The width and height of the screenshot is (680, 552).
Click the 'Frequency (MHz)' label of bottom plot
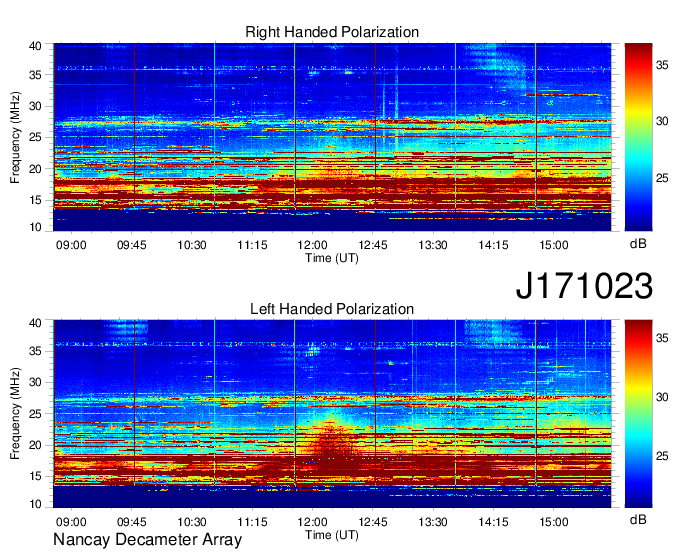click(15, 414)
